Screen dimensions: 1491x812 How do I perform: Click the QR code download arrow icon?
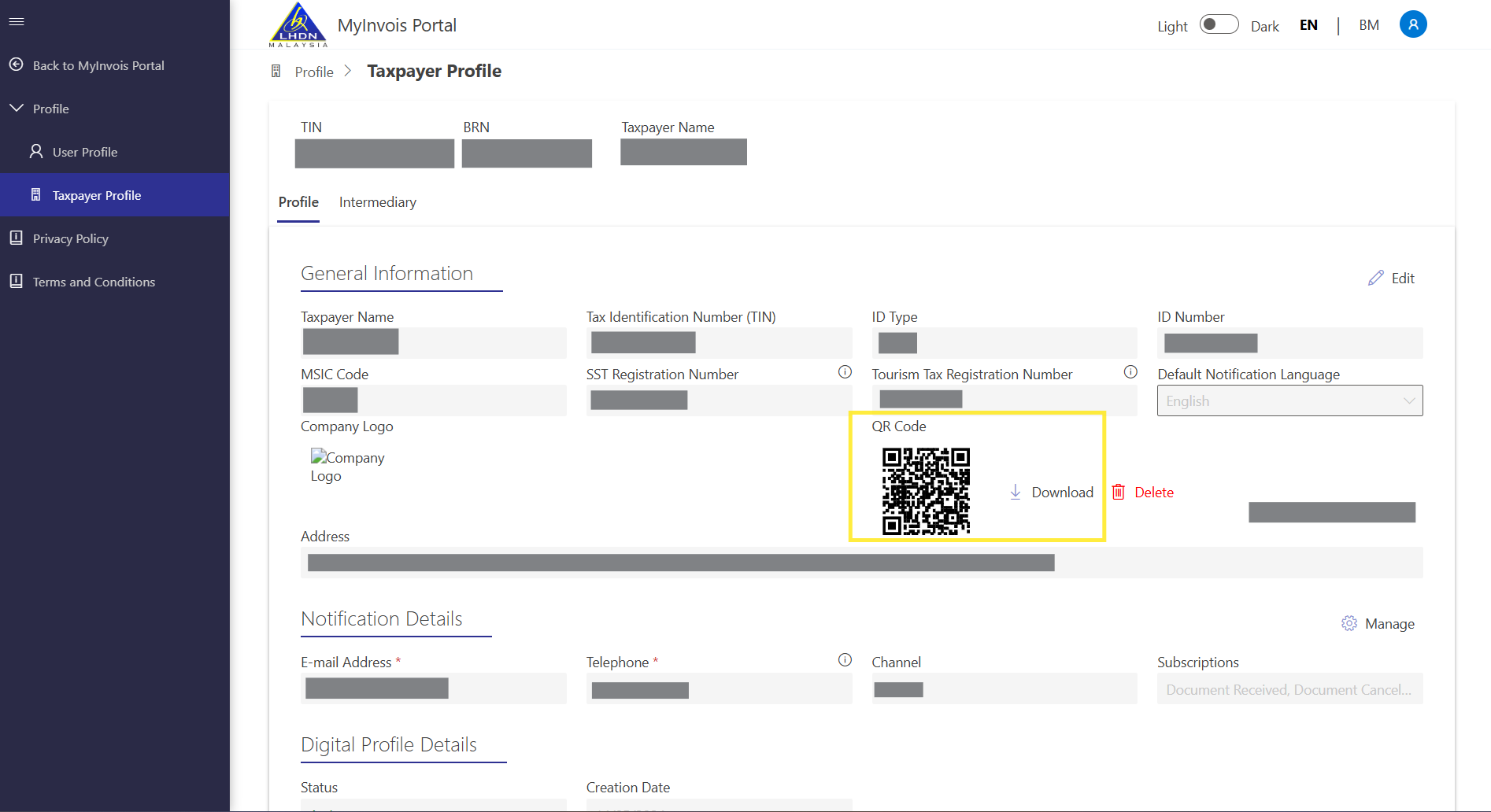(1016, 492)
